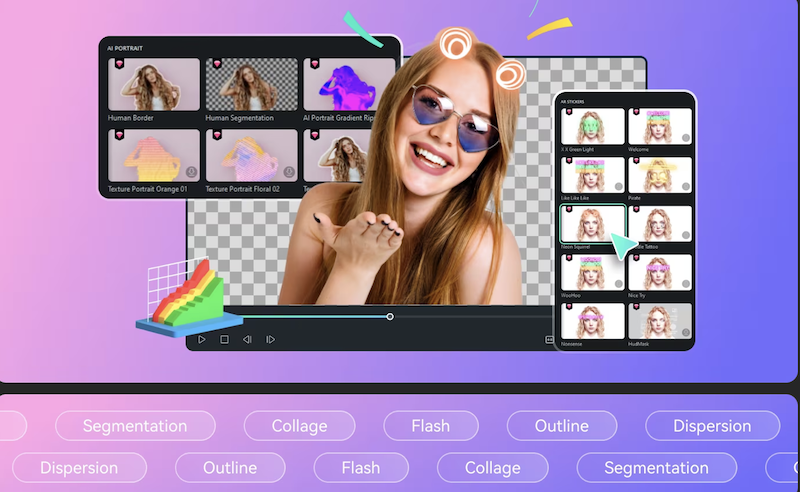Image resolution: width=800 pixels, height=492 pixels.
Task: Click the gem badge on the Nonsense sticker
Action: tap(569, 307)
